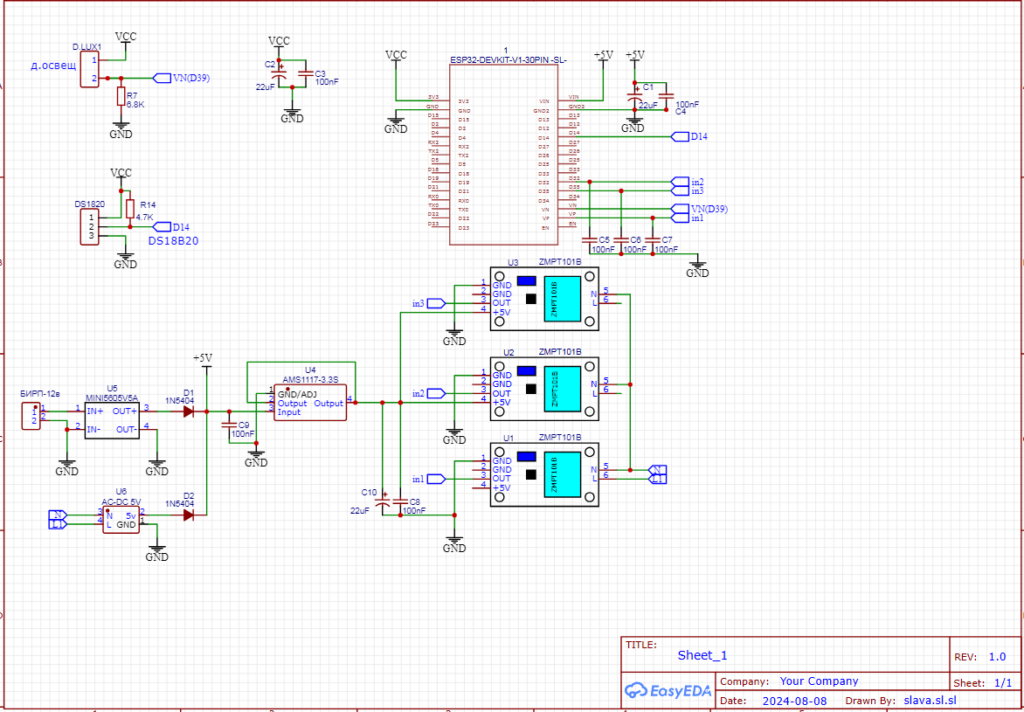This screenshot has height=712, width=1024.
Task: Click the Sheet_1 title field
Action: tap(702, 656)
